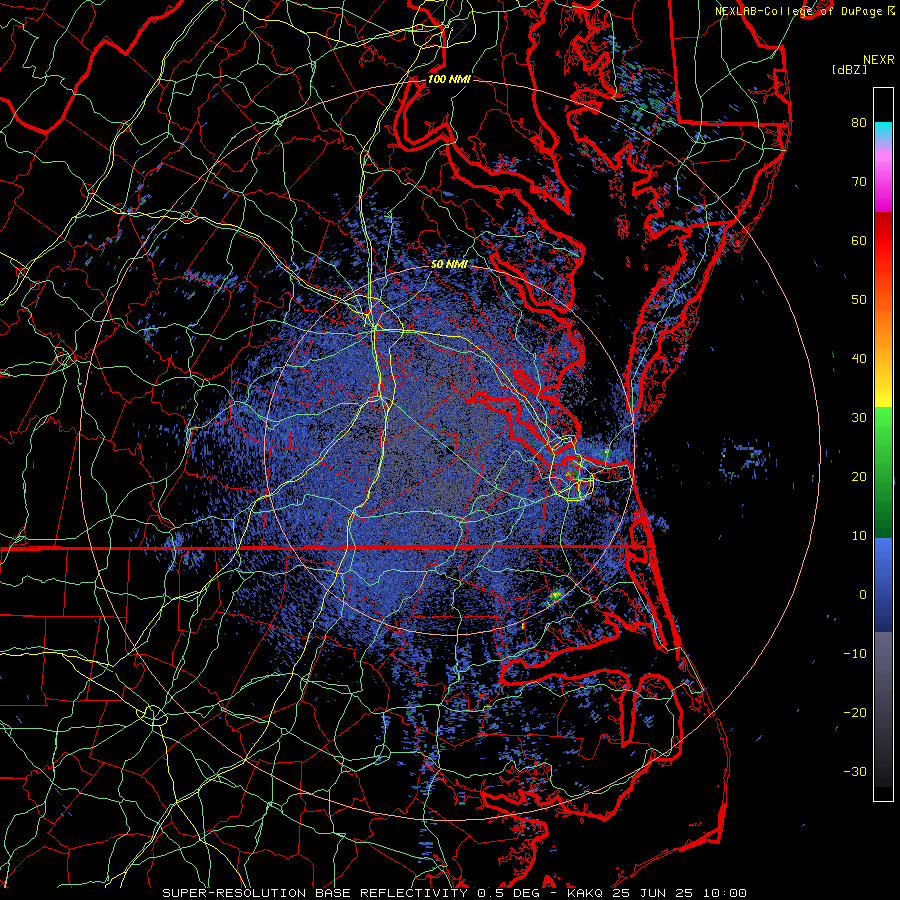
Task: Click the 20 dBZ legend value
Action: [x=859, y=476]
